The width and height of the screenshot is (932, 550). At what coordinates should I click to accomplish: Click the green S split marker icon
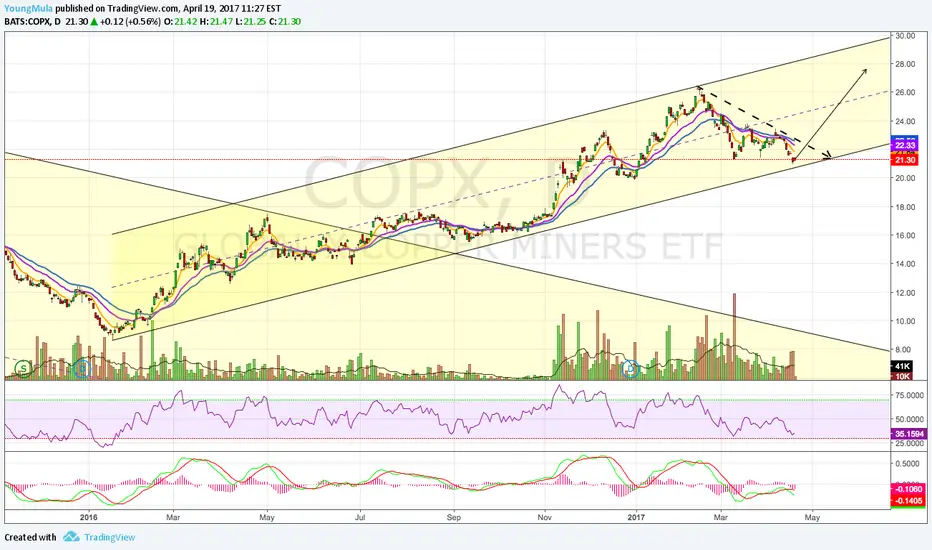point(23,369)
